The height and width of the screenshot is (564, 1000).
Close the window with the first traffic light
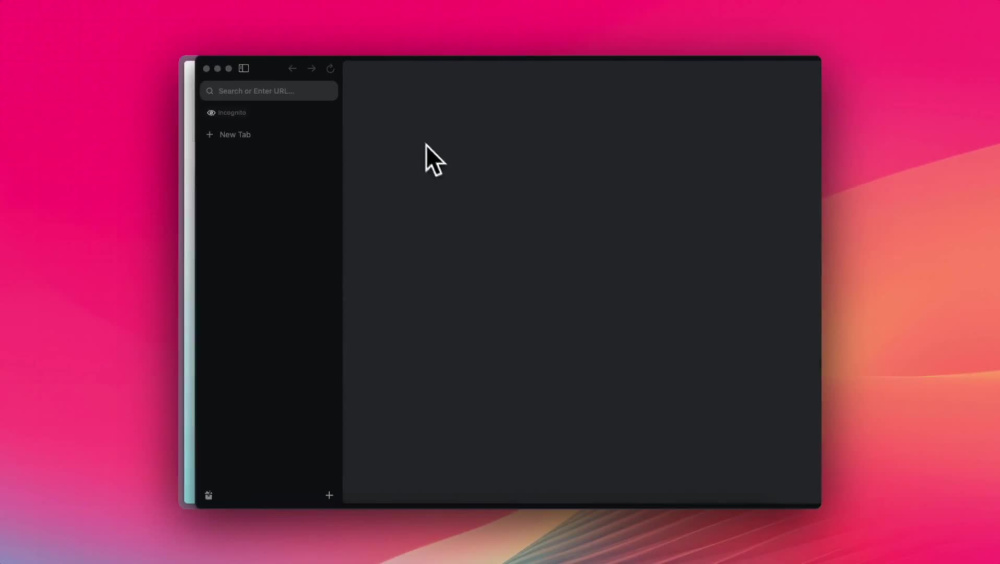click(207, 68)
